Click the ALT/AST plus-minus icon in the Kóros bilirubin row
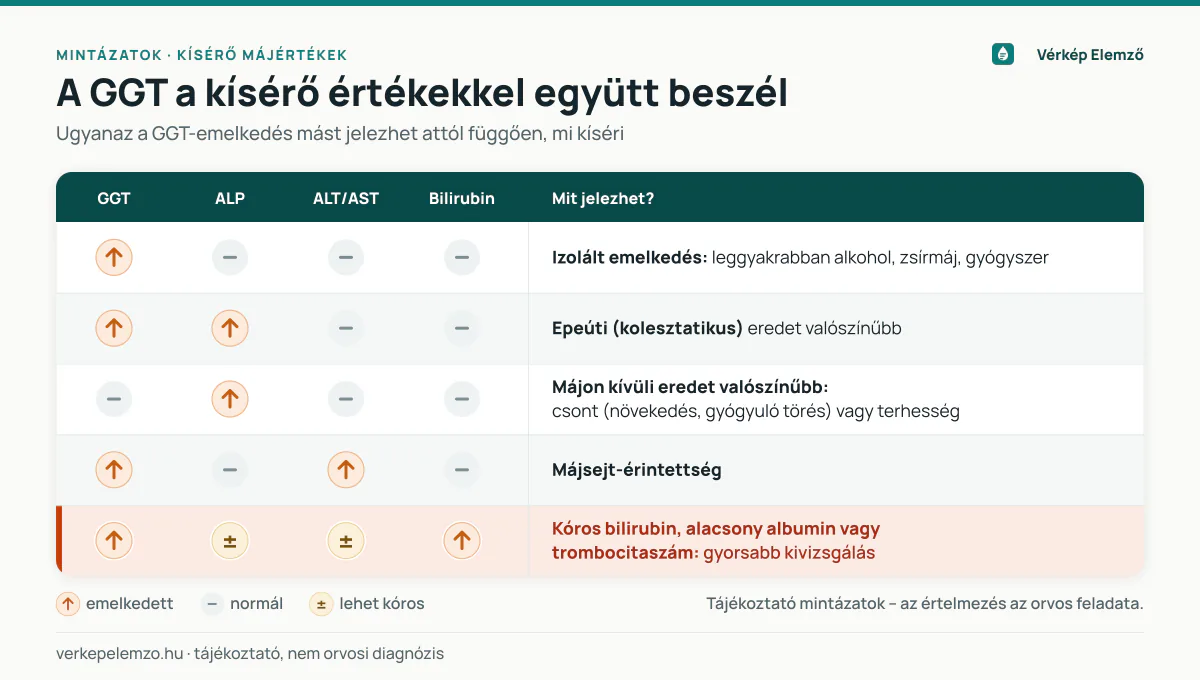 click(x=346, y=541)
